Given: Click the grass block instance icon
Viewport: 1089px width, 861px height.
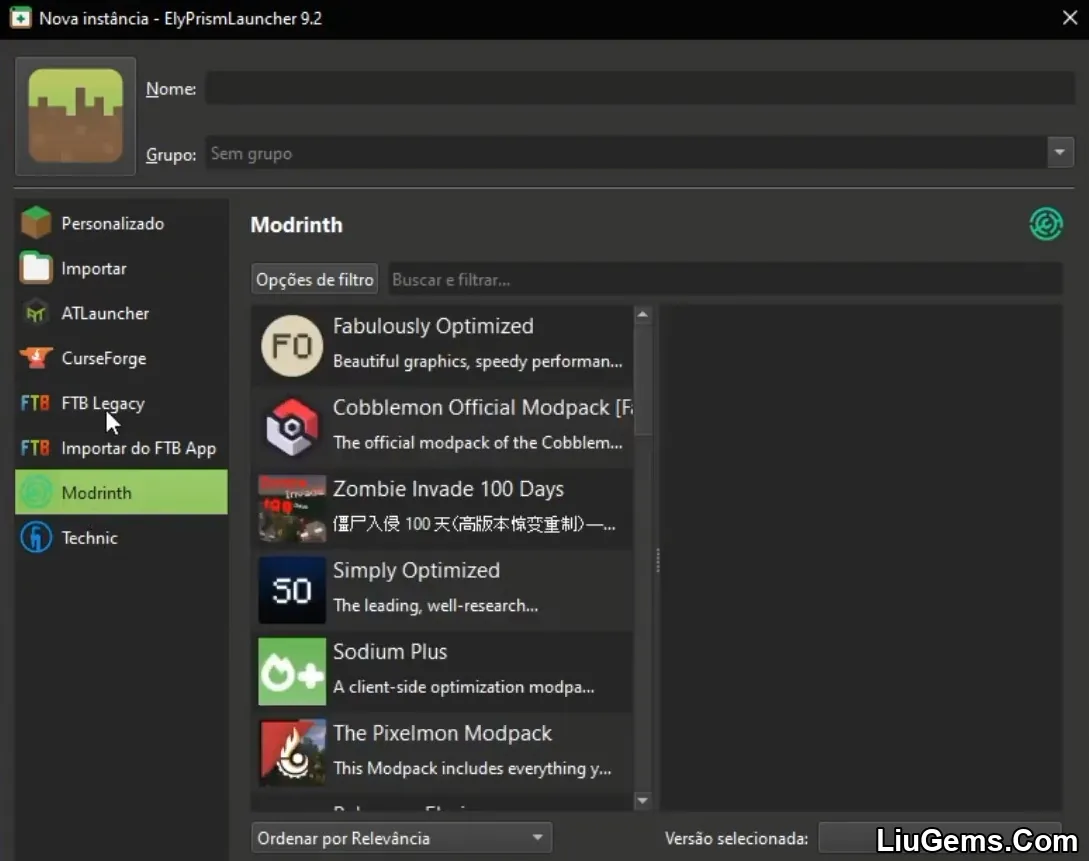Looking at the screenshot, I should 76,116.
